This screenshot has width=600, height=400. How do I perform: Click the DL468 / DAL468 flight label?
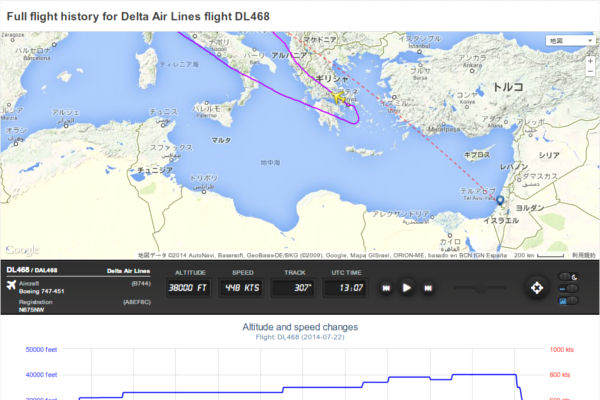coord(32,270)
